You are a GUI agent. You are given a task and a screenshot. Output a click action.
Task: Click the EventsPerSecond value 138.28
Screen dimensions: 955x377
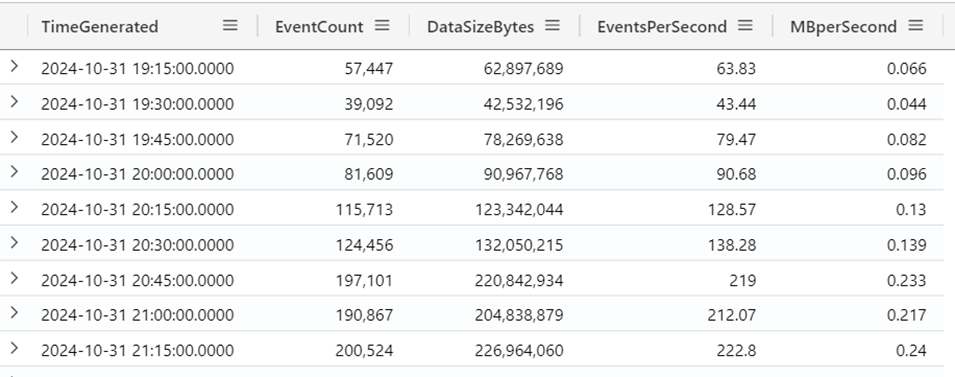(732, 245)
